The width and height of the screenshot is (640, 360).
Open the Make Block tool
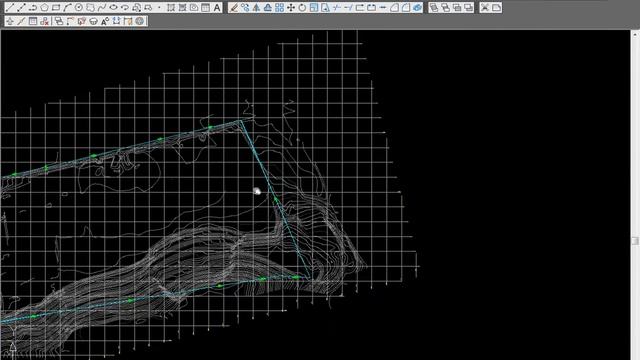click(x=148, y=8)
